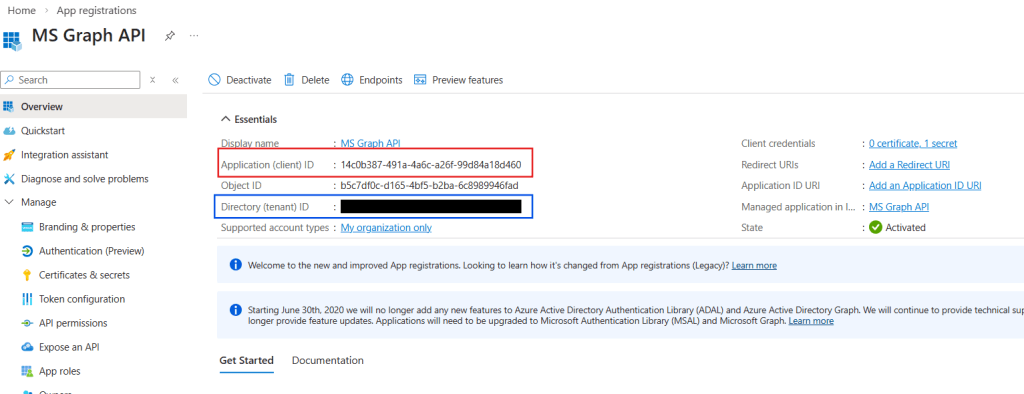Click the App registrations breadcrumb

click(97, 10)
